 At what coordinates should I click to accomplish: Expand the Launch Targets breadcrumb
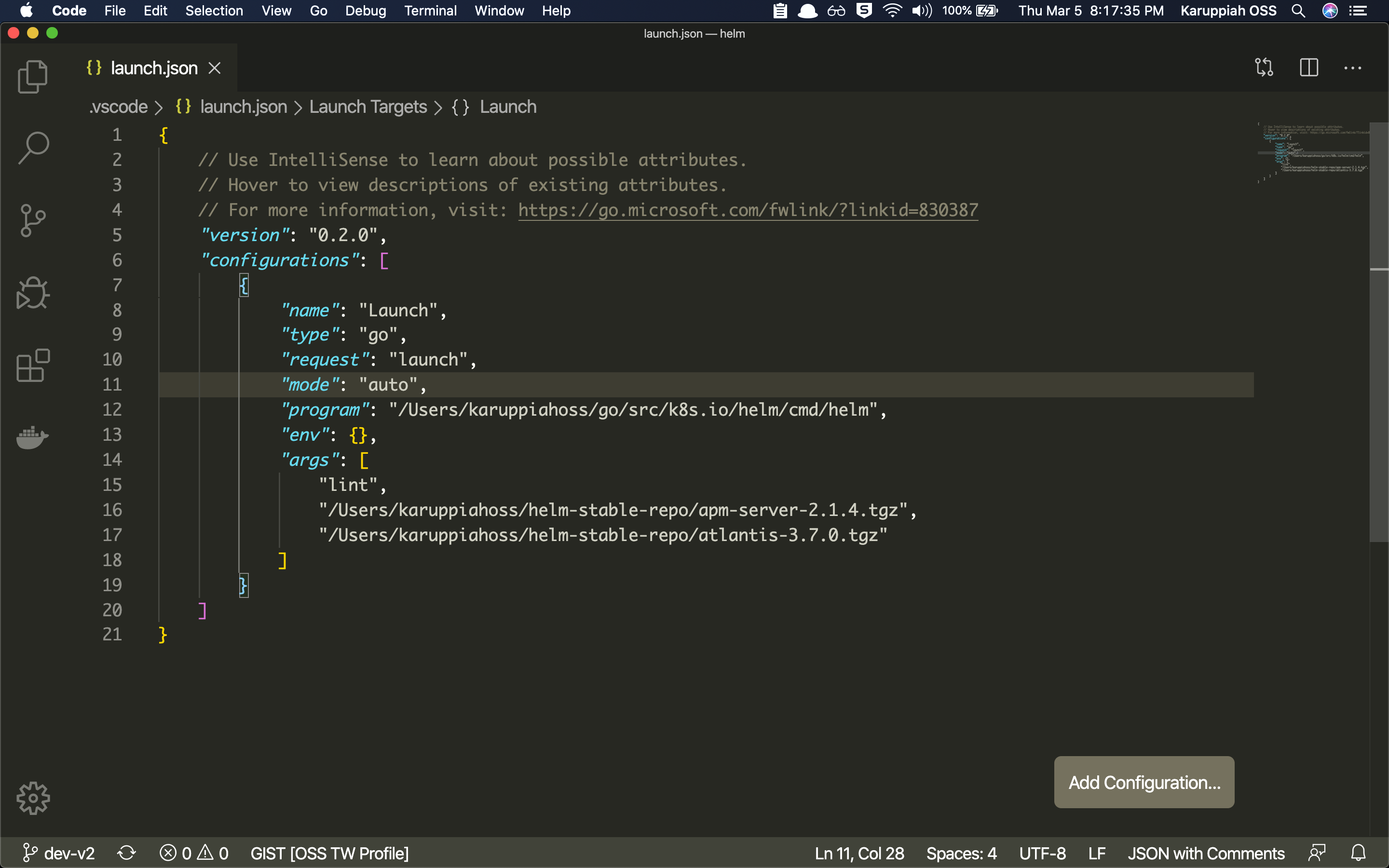point(368,107)
